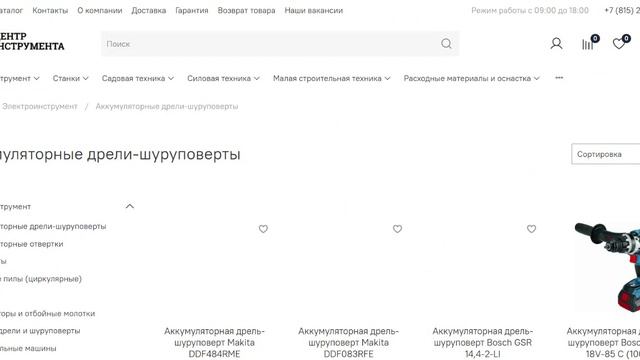640x360 pixels.
Task: Expand Расходные материалы и оснастка menu
Action: pos(471,78)
